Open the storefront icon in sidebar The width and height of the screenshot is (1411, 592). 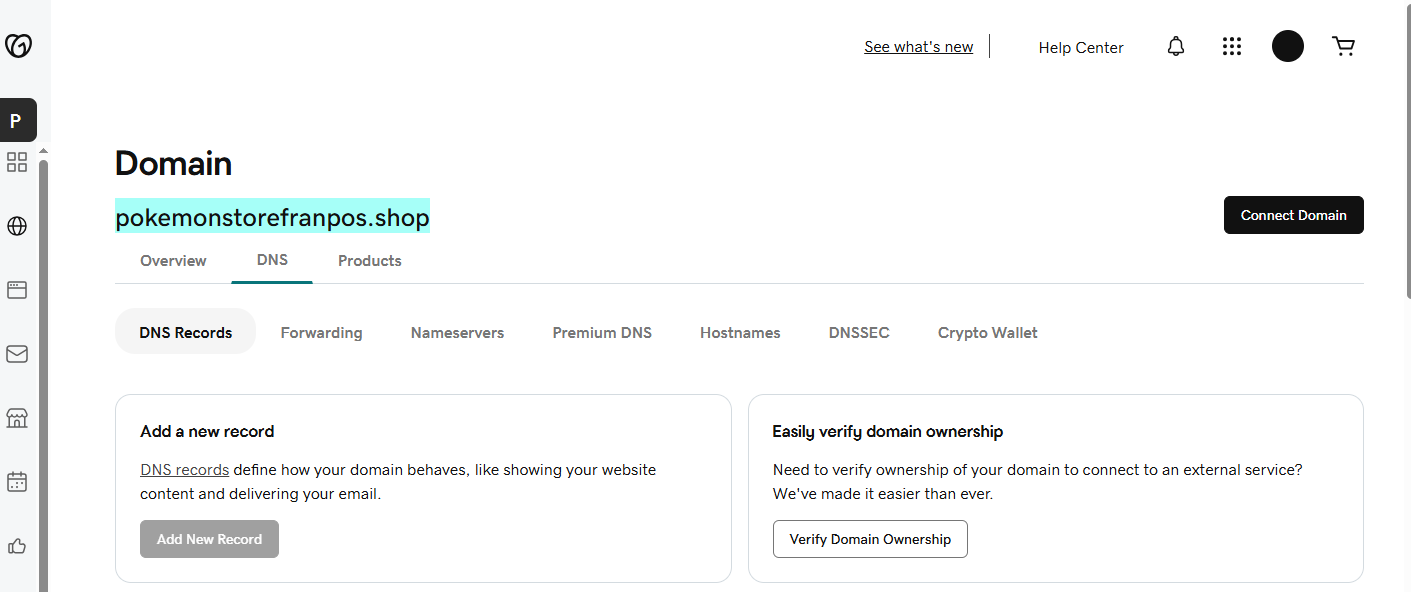[x=17, y=418]
